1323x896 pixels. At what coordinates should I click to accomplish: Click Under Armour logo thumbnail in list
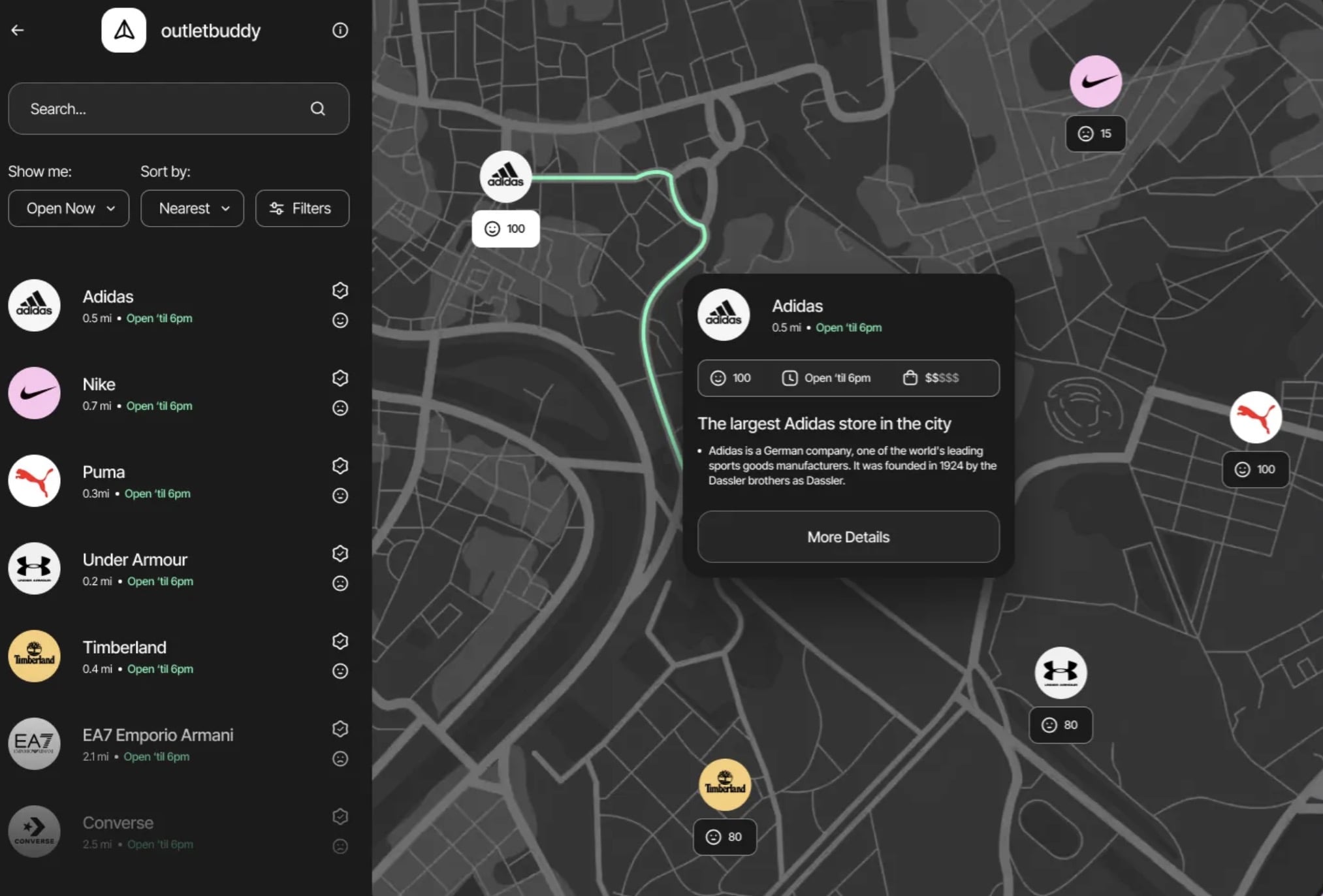[35, 568]
